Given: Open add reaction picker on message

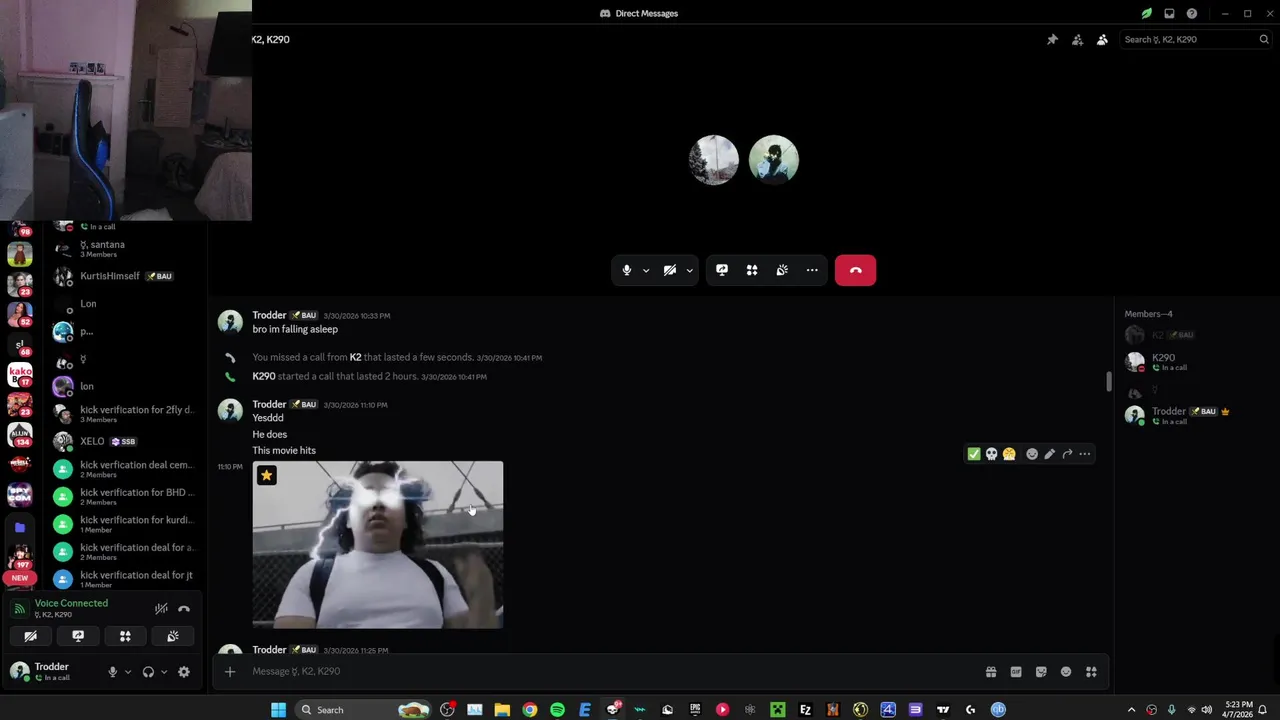Looking at the screenshot, I should [1032, 454].
